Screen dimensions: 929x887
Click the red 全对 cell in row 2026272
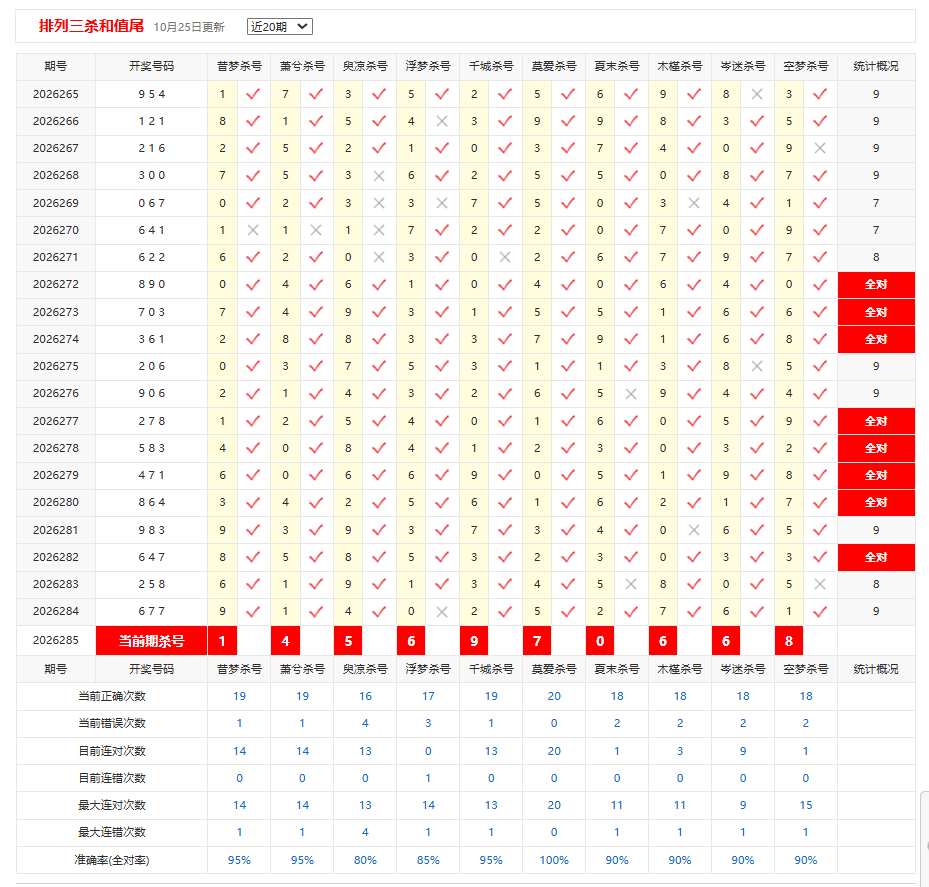(876, 284)
